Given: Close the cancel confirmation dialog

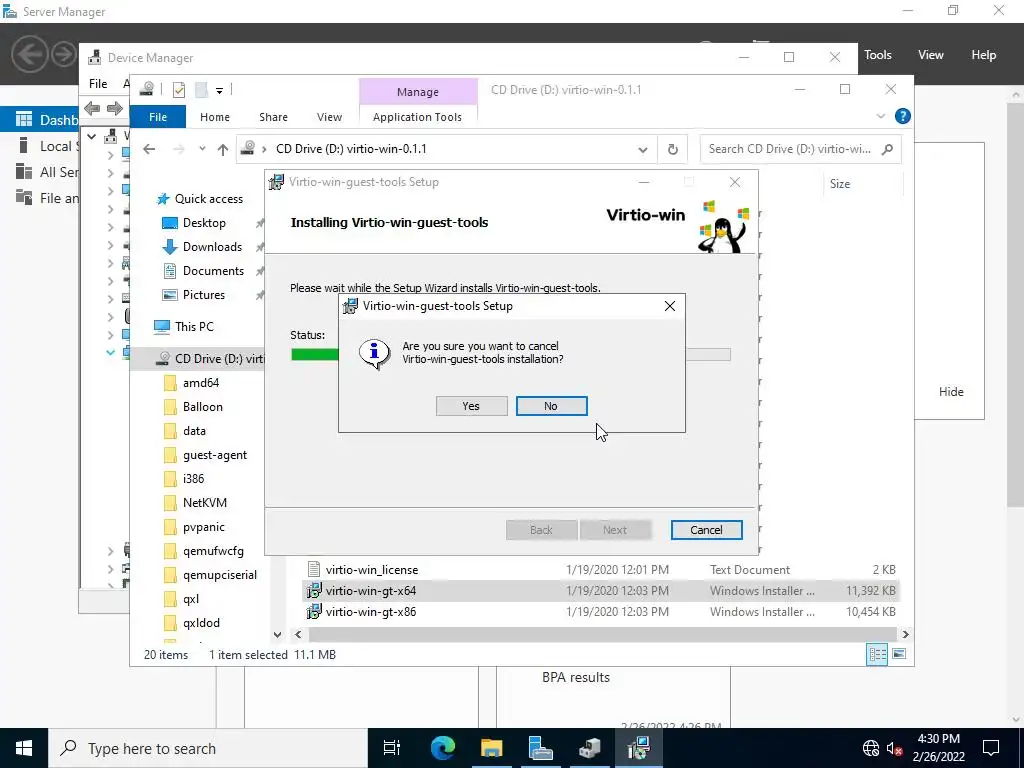Looking at the screenshot, I should 669,306.
